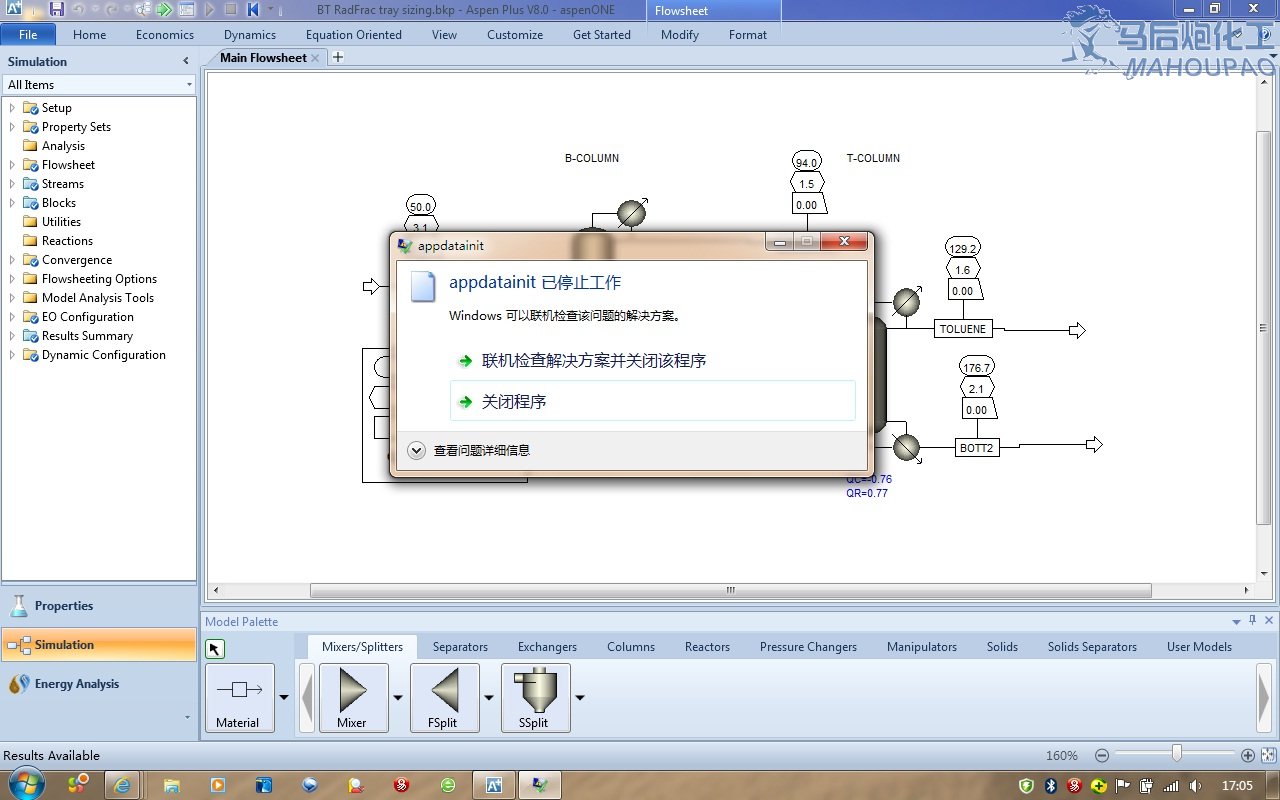Adjust the zoom slider handle
The height and width of the screenshot is (800, 1280).
pos(1177,755)
